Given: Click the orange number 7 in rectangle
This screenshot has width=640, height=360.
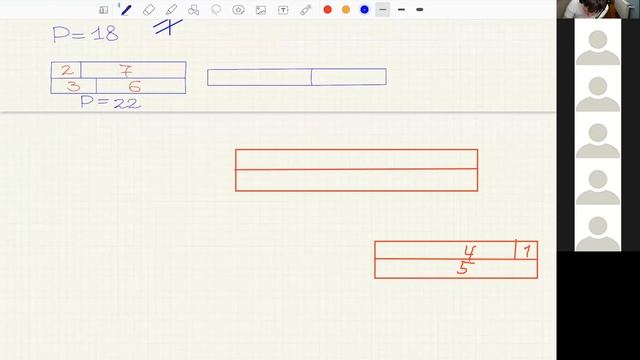Looking at the screenshot, I should 127,70.
